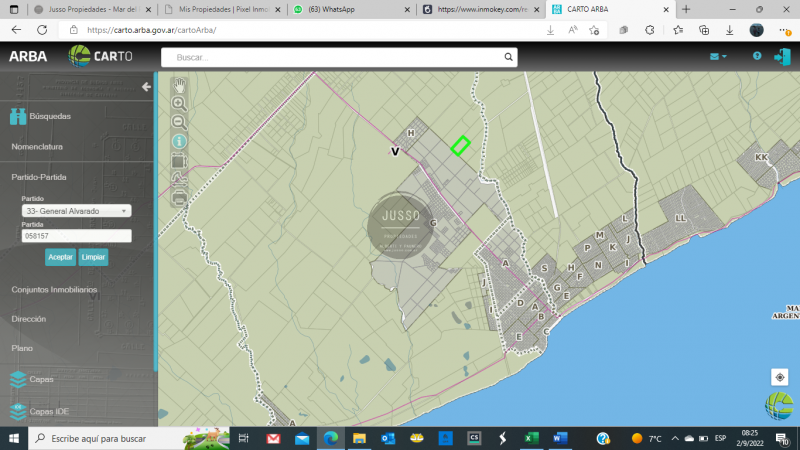Open Conjuntos Inmobiliarios search option

pos(54,289)
